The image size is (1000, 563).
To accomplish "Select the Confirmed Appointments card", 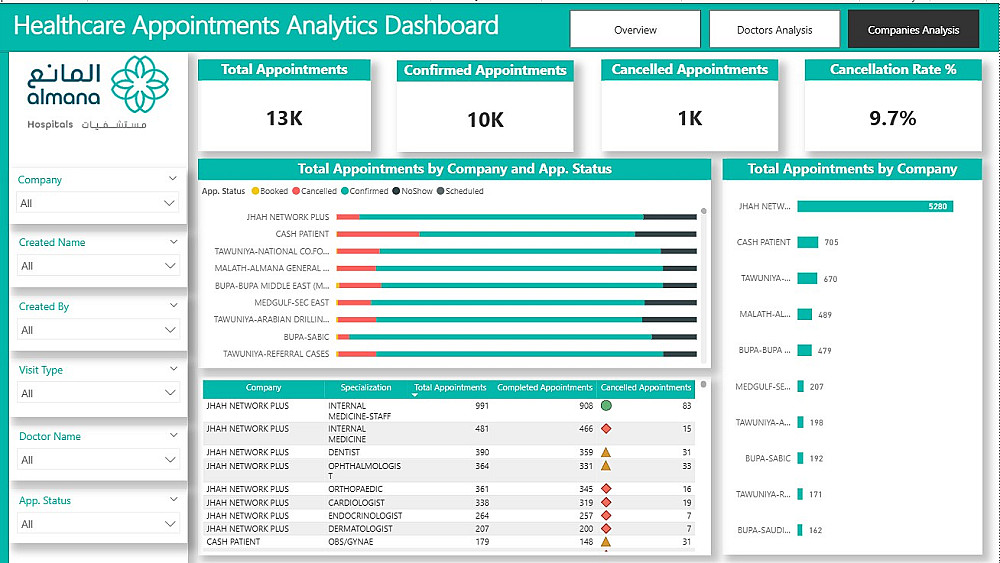I will click(485, 106).
